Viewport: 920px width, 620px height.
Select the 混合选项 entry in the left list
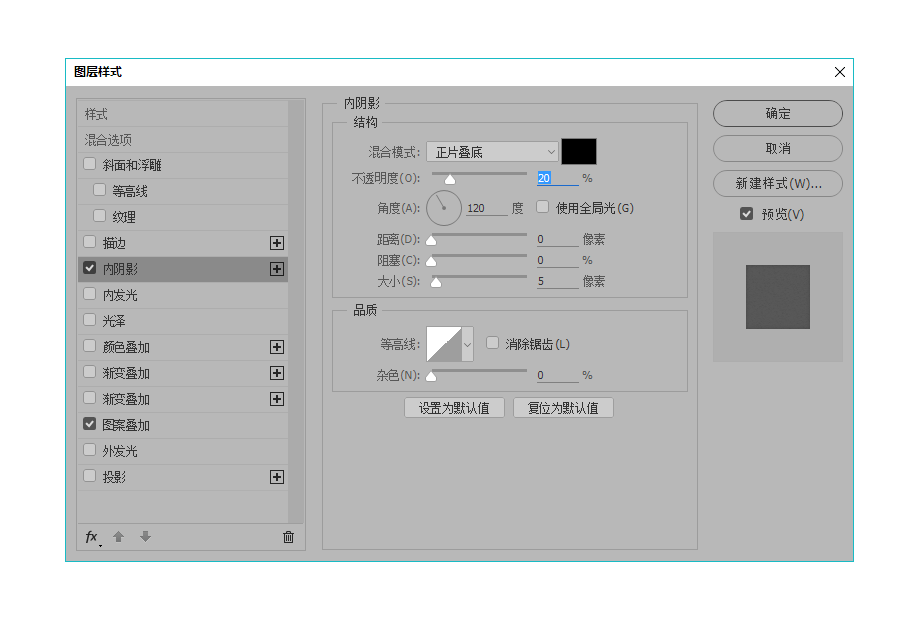click(182, 140)
